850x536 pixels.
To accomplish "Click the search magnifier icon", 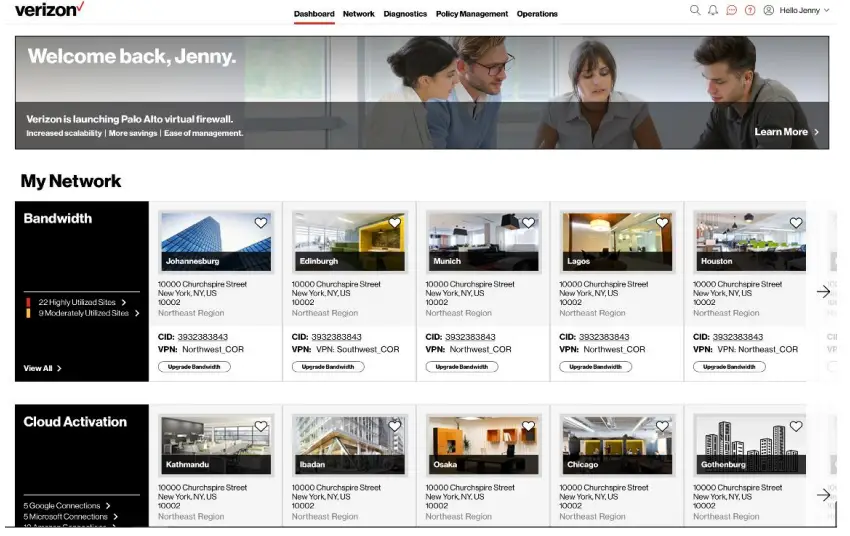I will click(x=694, y=10).
